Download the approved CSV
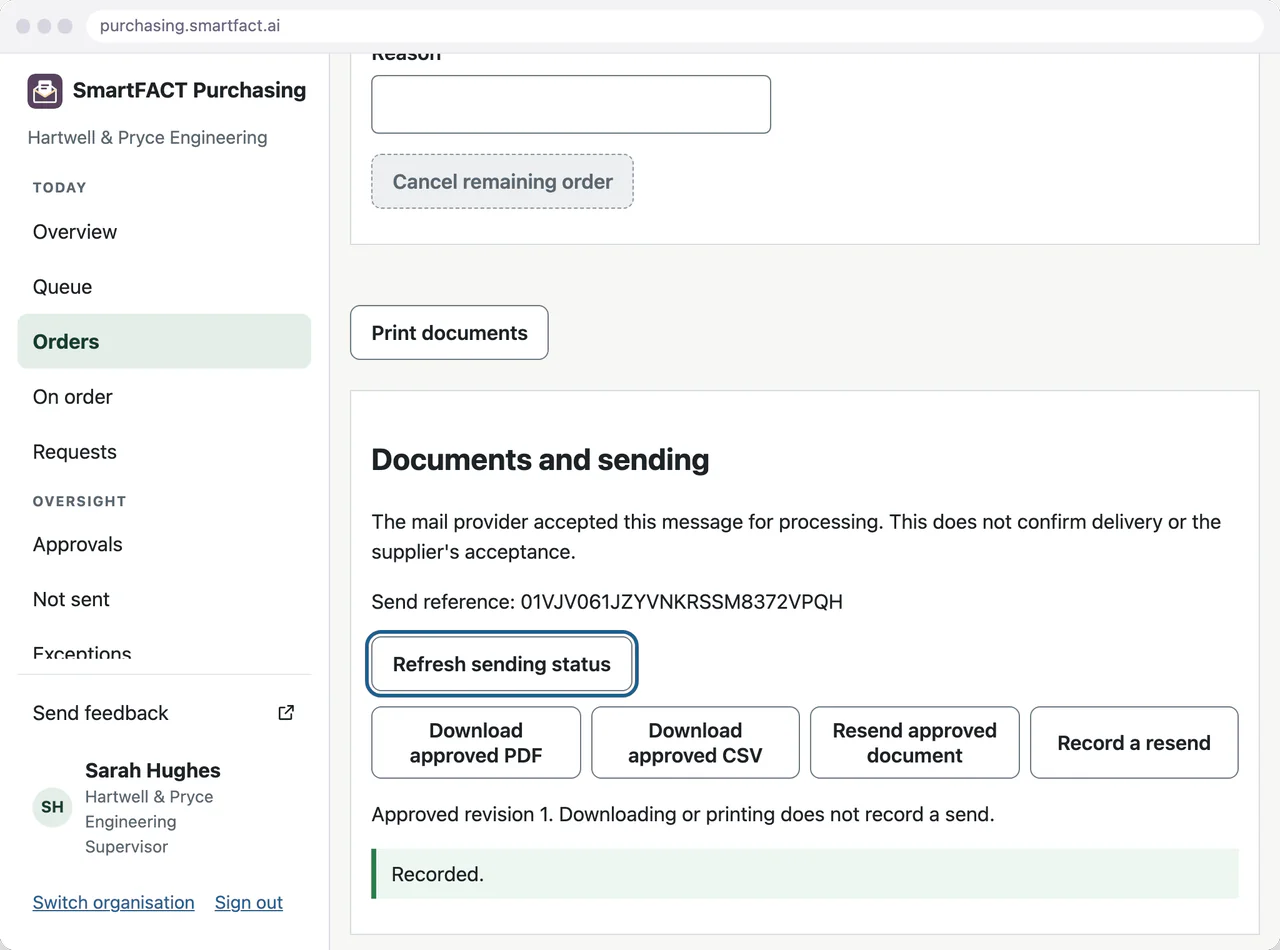Image resolution: width=1280 pixels, height=950 pixels. [695, 743]
